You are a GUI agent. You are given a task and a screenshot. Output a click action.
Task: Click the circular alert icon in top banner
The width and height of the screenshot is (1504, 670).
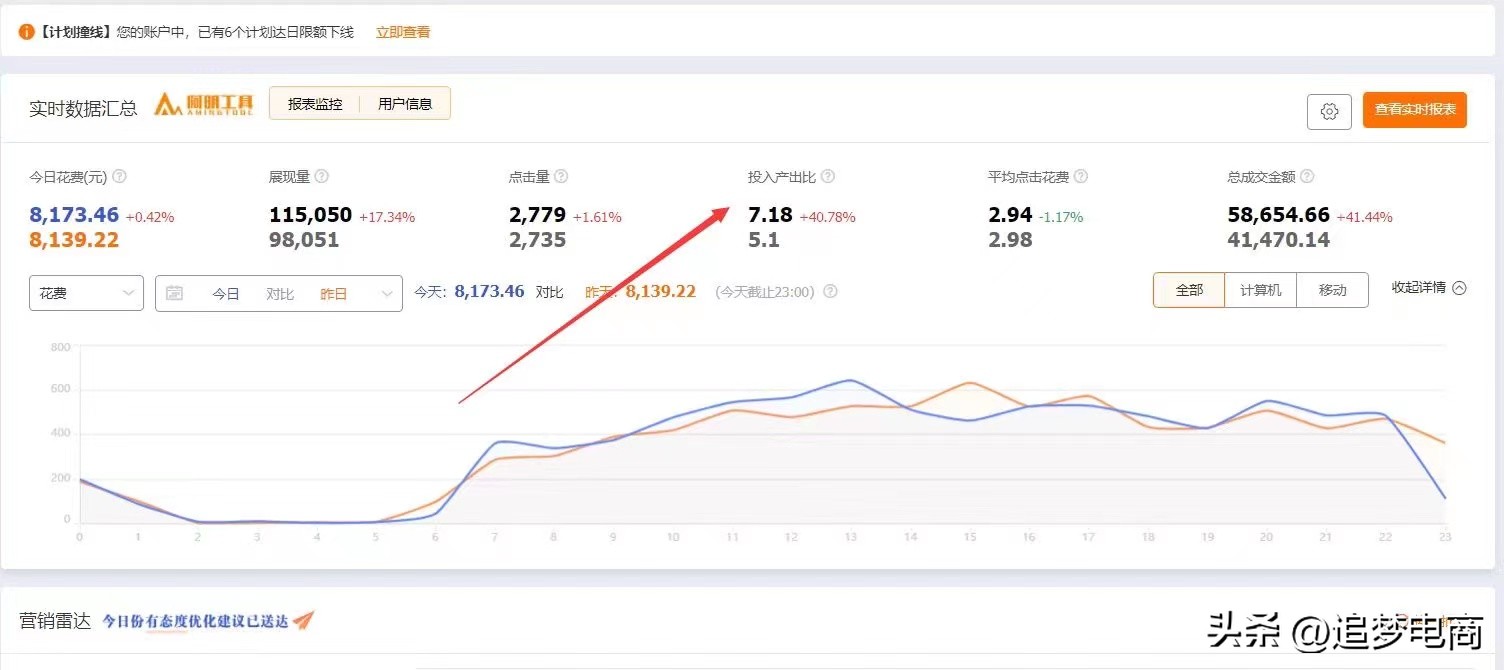(26, 31)
